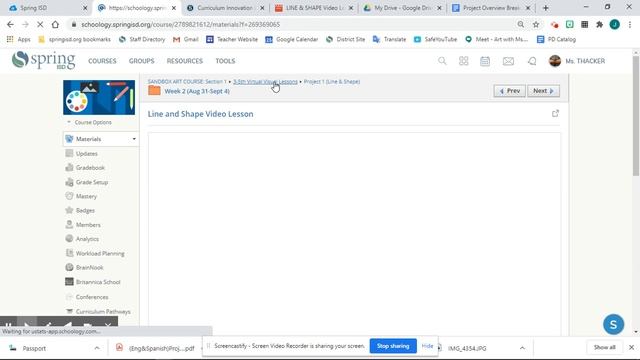Open Gmail bookmark
Image resolution: width=640 pixels, height=360 pixels.
(186, 40)
